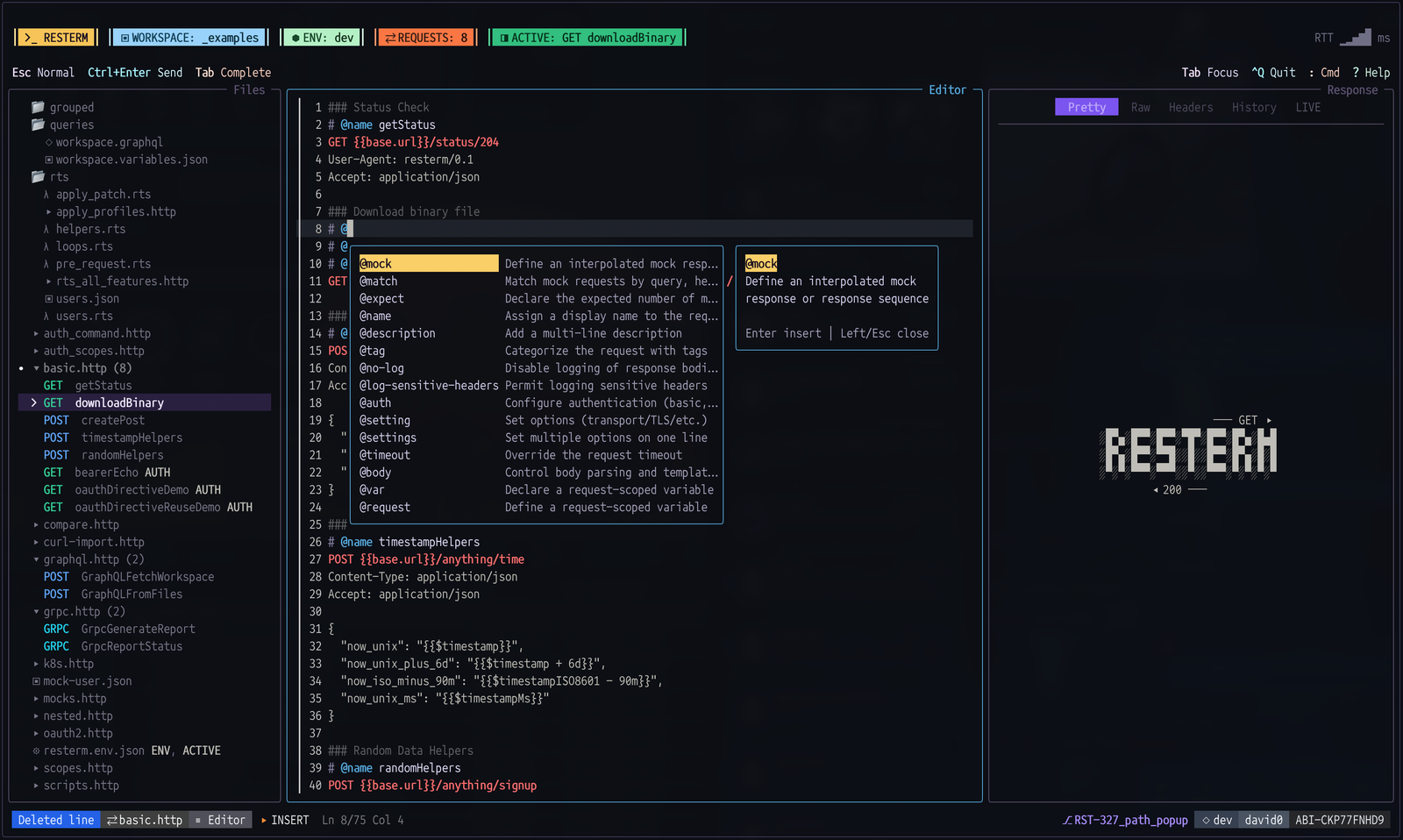Click the ENV: dev badge
1403x840 pixels.
[x=323, y=38]
